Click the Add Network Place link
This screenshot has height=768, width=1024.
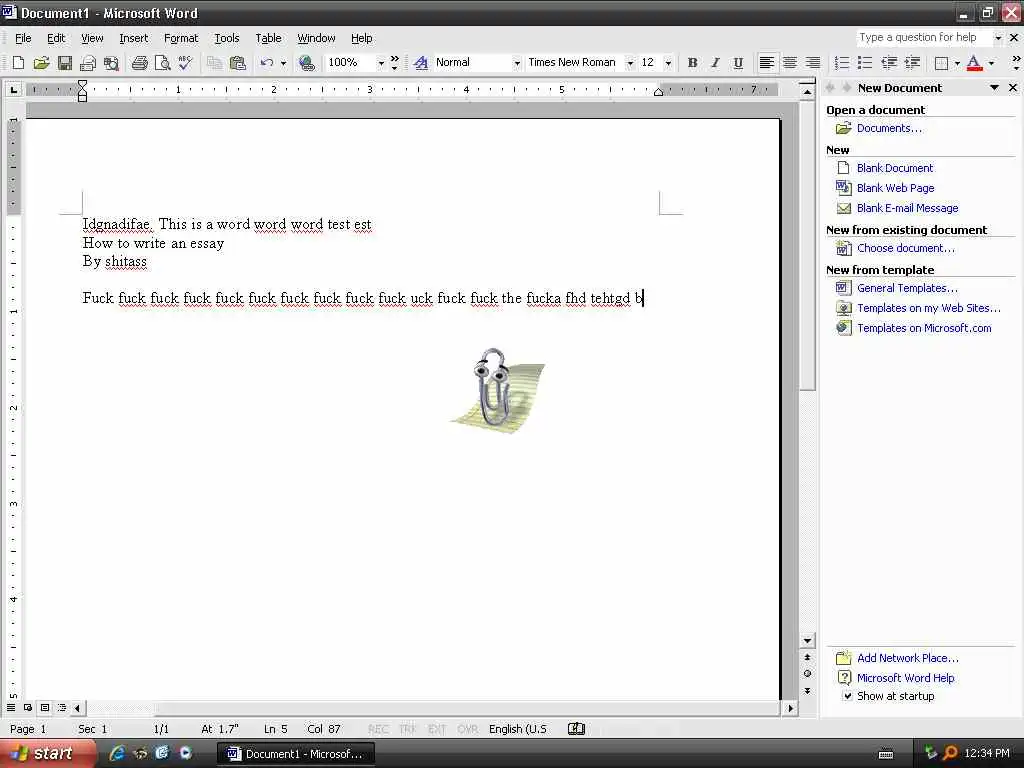coord(908,658)
